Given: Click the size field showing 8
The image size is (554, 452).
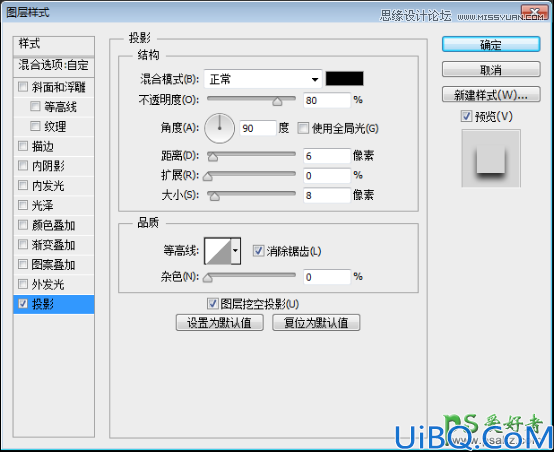Looking at the screenshot, I should [327, 195].
